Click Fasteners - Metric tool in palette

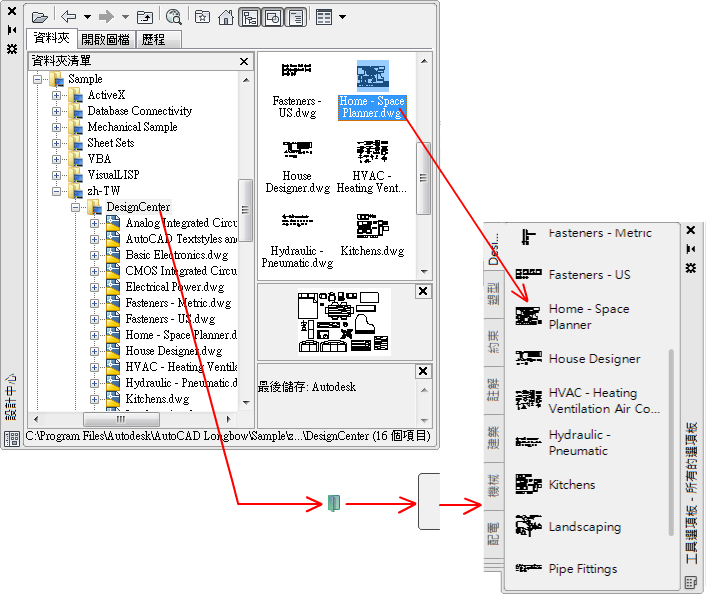pyautogui.click(x=587, y=235)
